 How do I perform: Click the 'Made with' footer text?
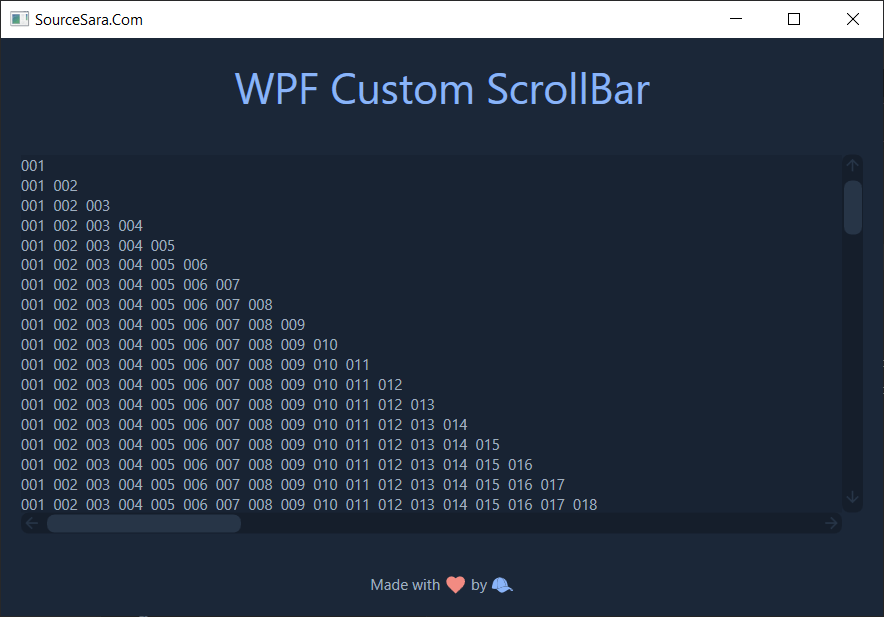(x=404, y=585)
